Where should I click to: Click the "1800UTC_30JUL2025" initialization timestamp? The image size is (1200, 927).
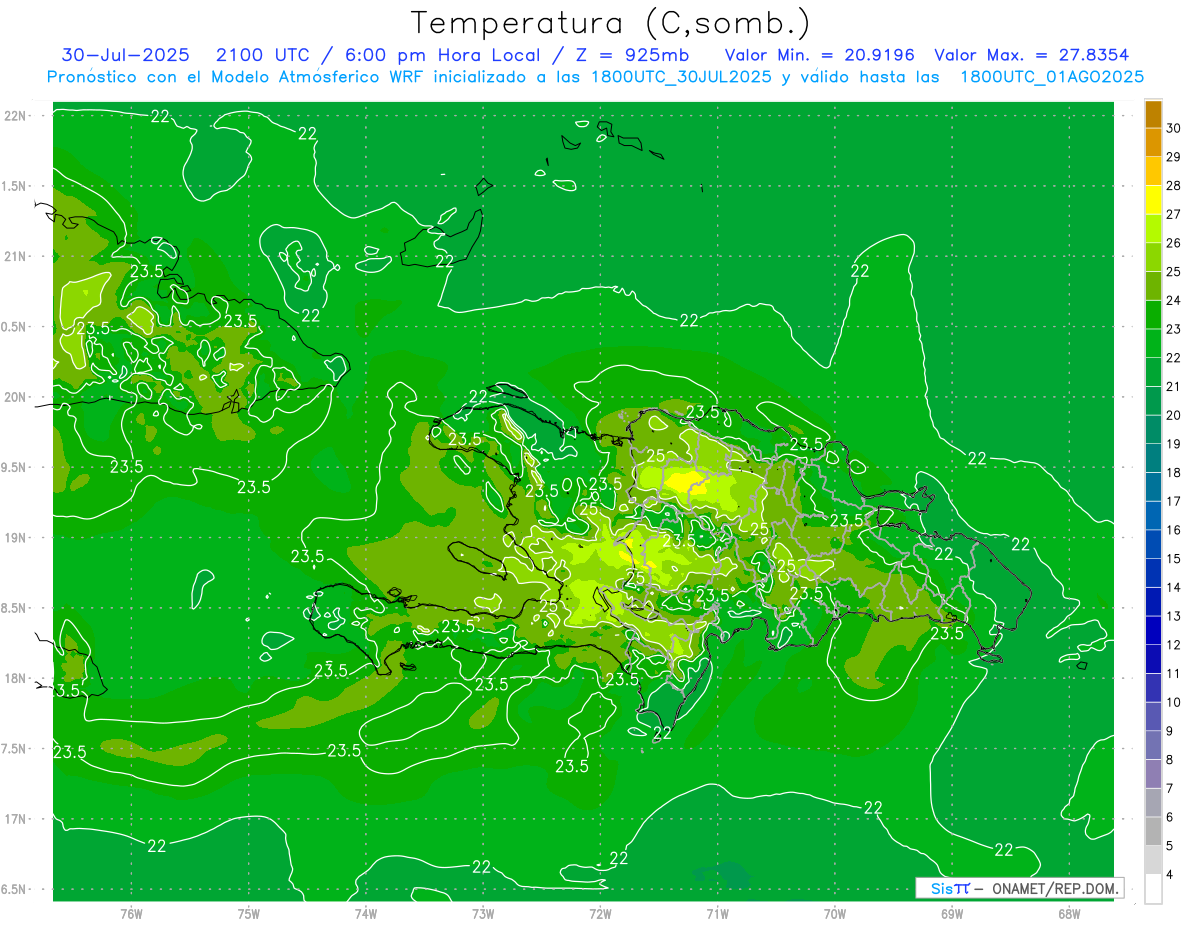[682, 77]
